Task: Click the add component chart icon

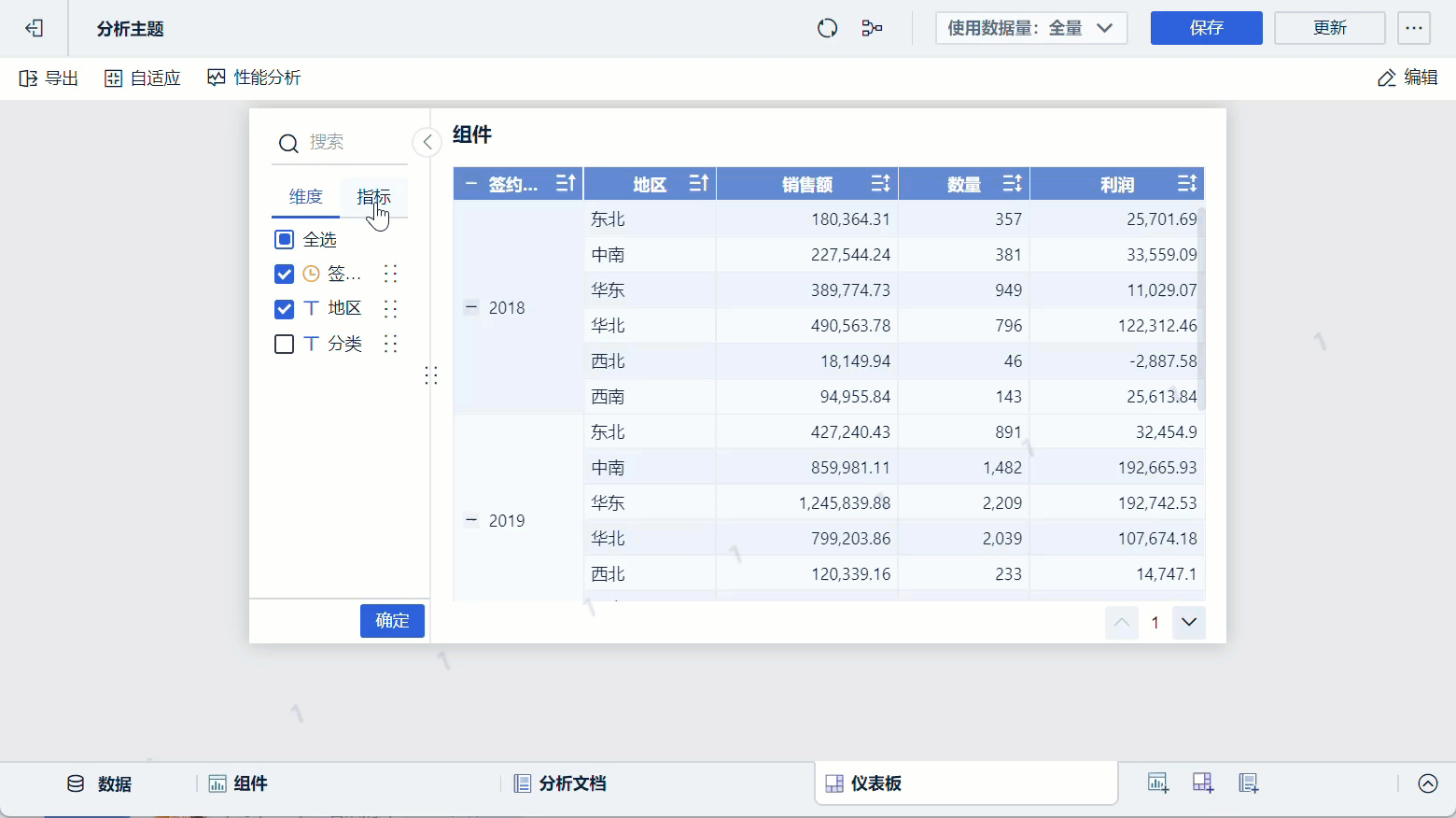Action: [x=1158, y=783]
